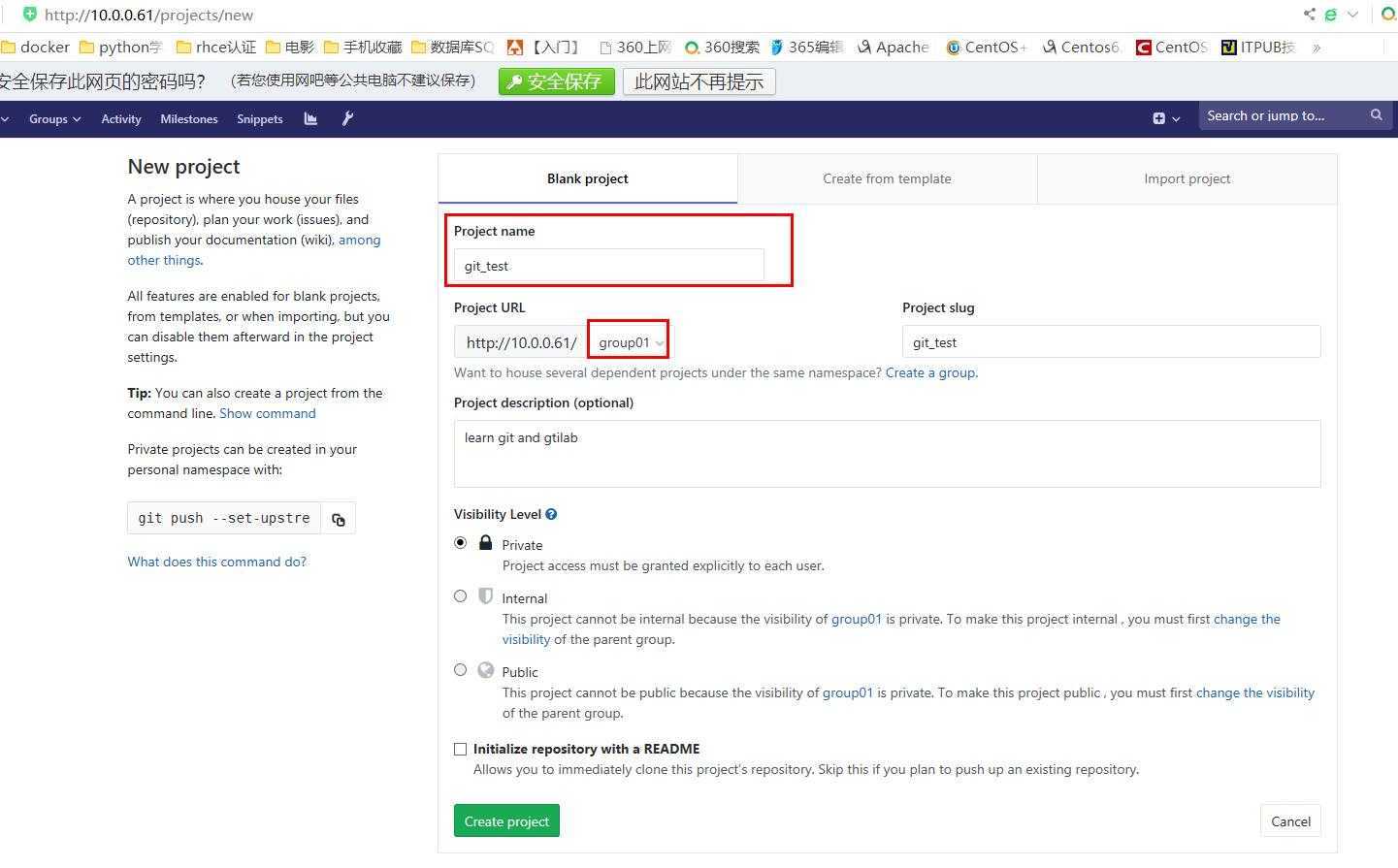Open the group01 namespace dropdown
This screenshot has height=868, width=1398.
coord(630,342)
